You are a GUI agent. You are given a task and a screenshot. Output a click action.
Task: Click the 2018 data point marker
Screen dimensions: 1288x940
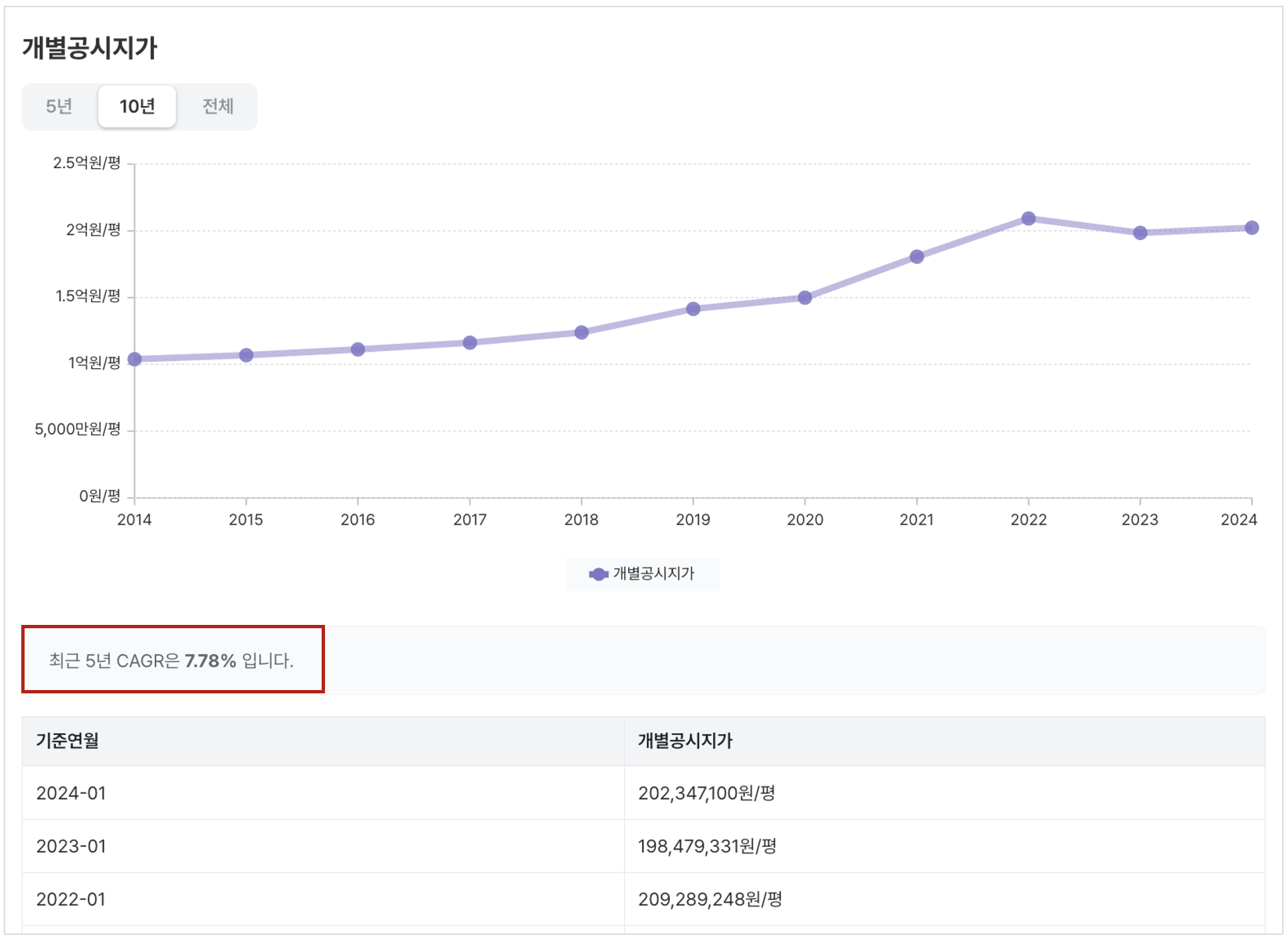coord(582,332)
